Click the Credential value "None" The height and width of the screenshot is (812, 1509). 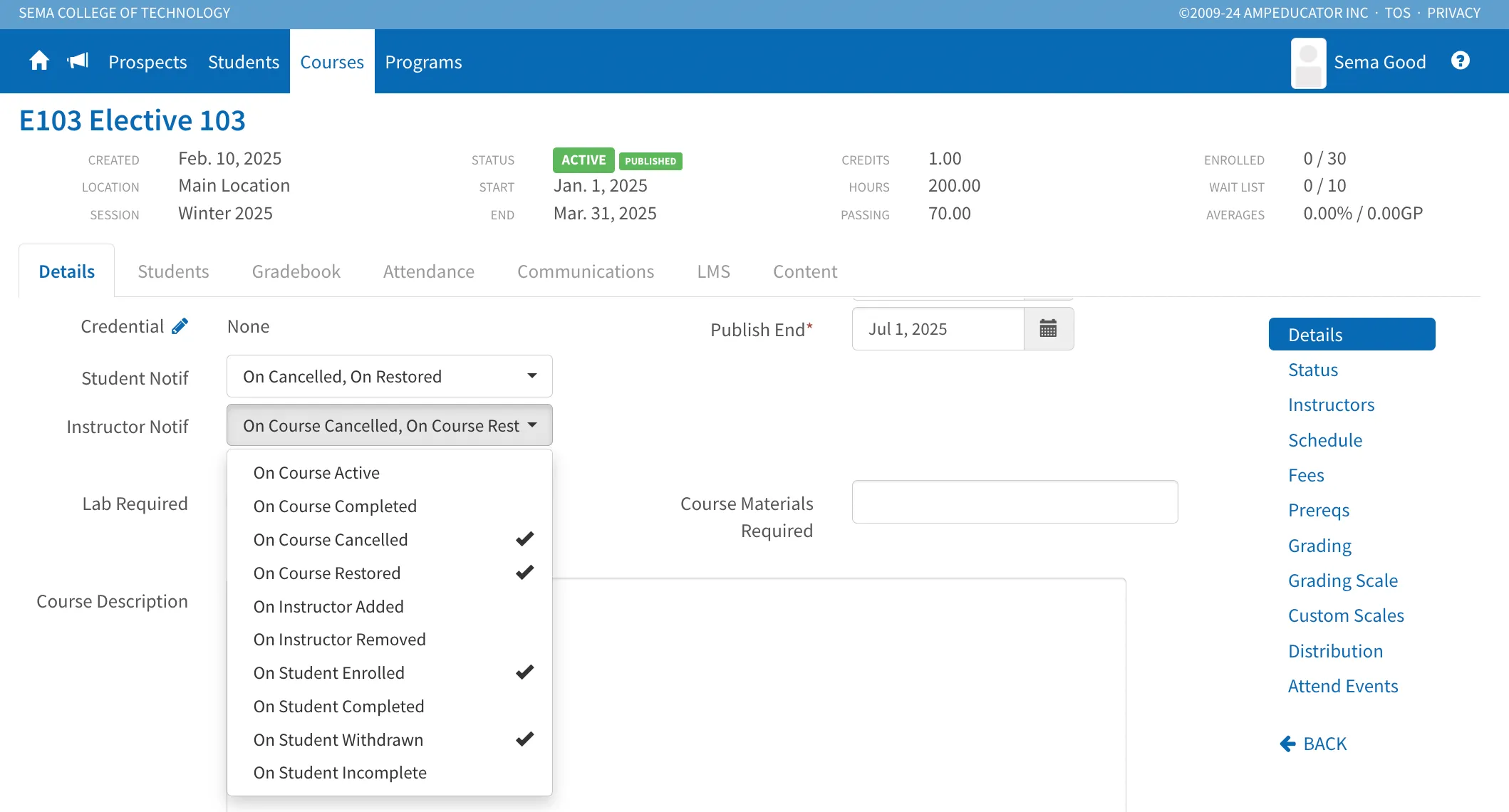pos(249,326)
